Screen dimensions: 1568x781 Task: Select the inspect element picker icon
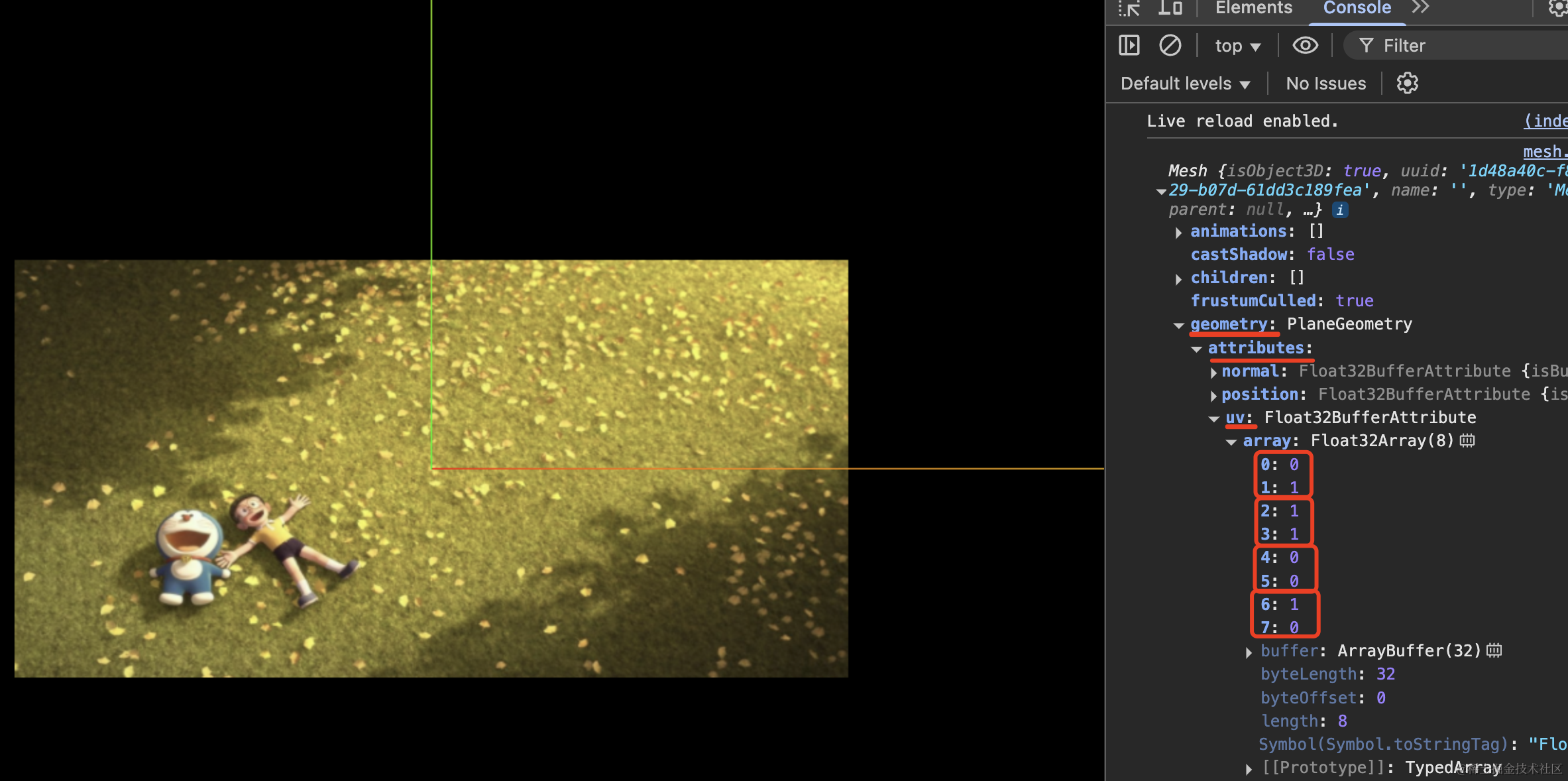[1129, 8]
